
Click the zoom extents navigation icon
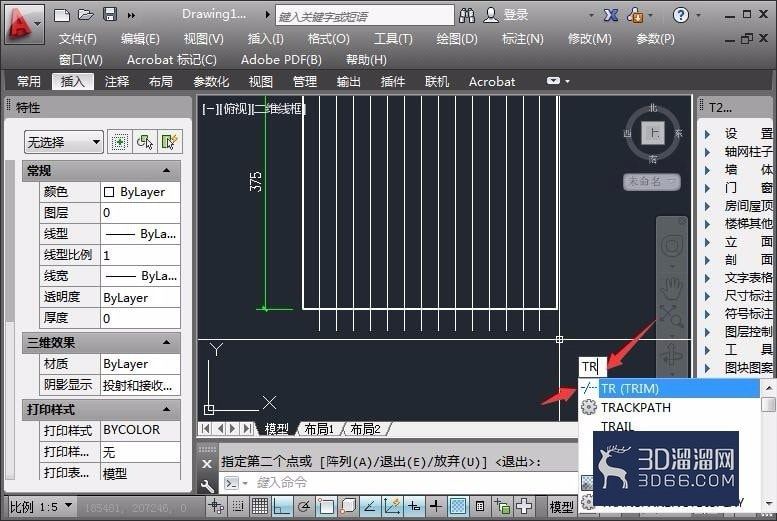(x=671, y=316)
